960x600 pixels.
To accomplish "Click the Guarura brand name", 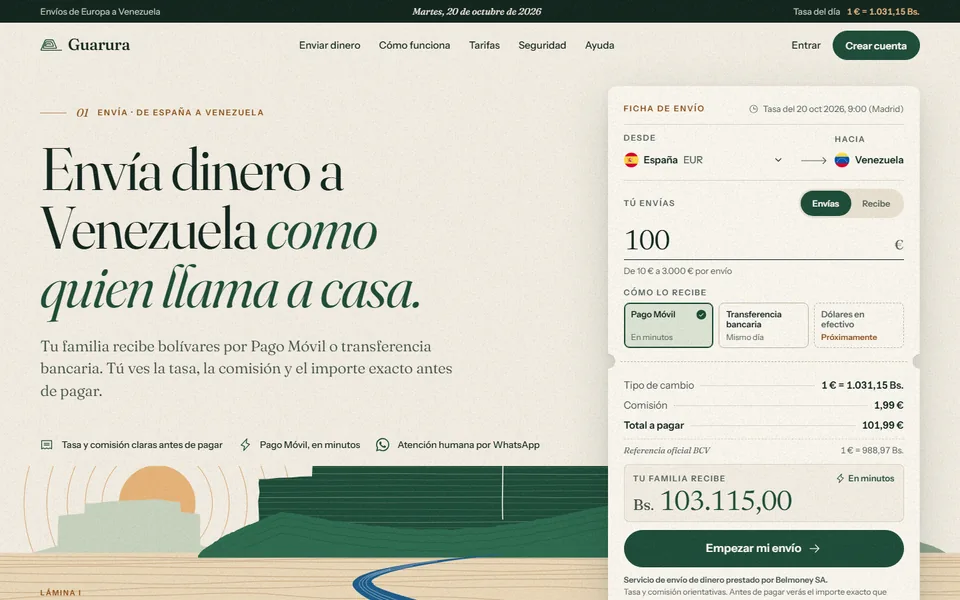I will pyautogui.click(x=99, y=45).
